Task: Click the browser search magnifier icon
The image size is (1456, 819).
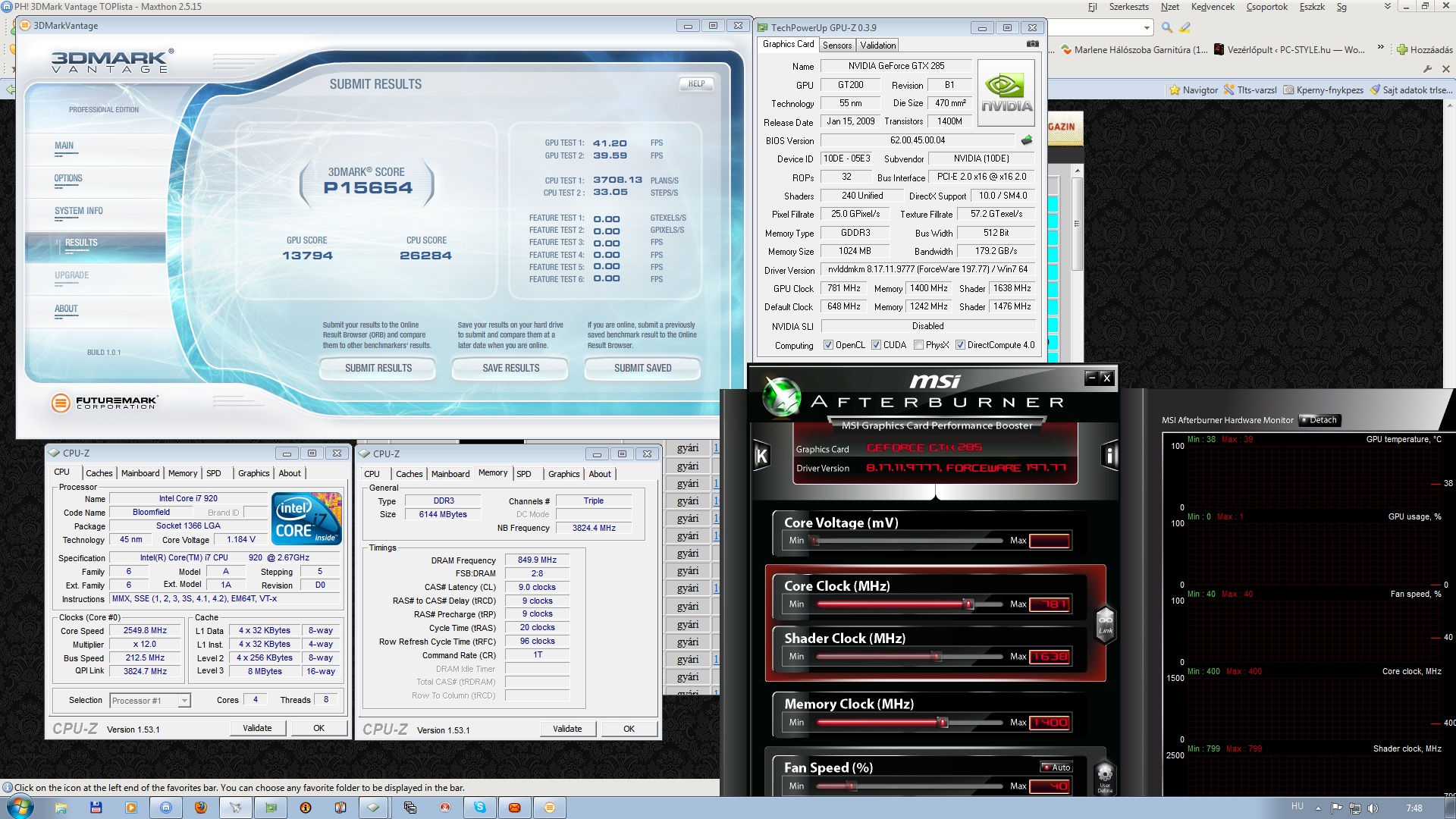Action: coord(1167,27)
